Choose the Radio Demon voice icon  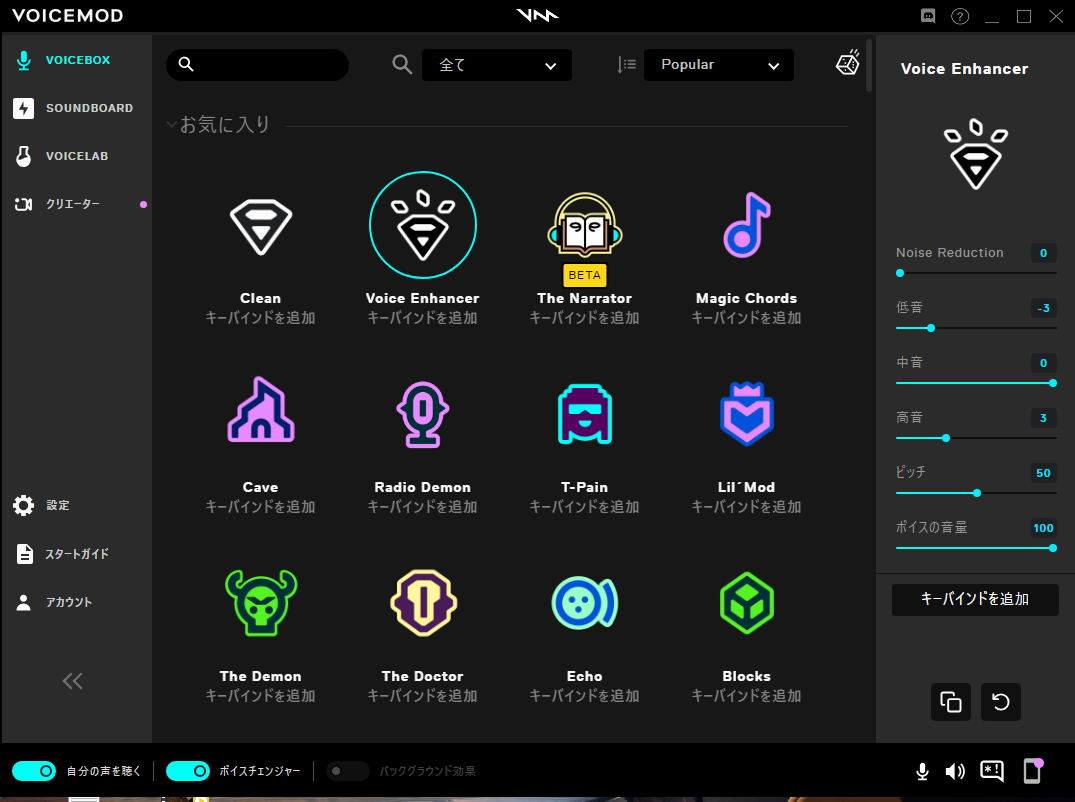(x=422, y=414)
